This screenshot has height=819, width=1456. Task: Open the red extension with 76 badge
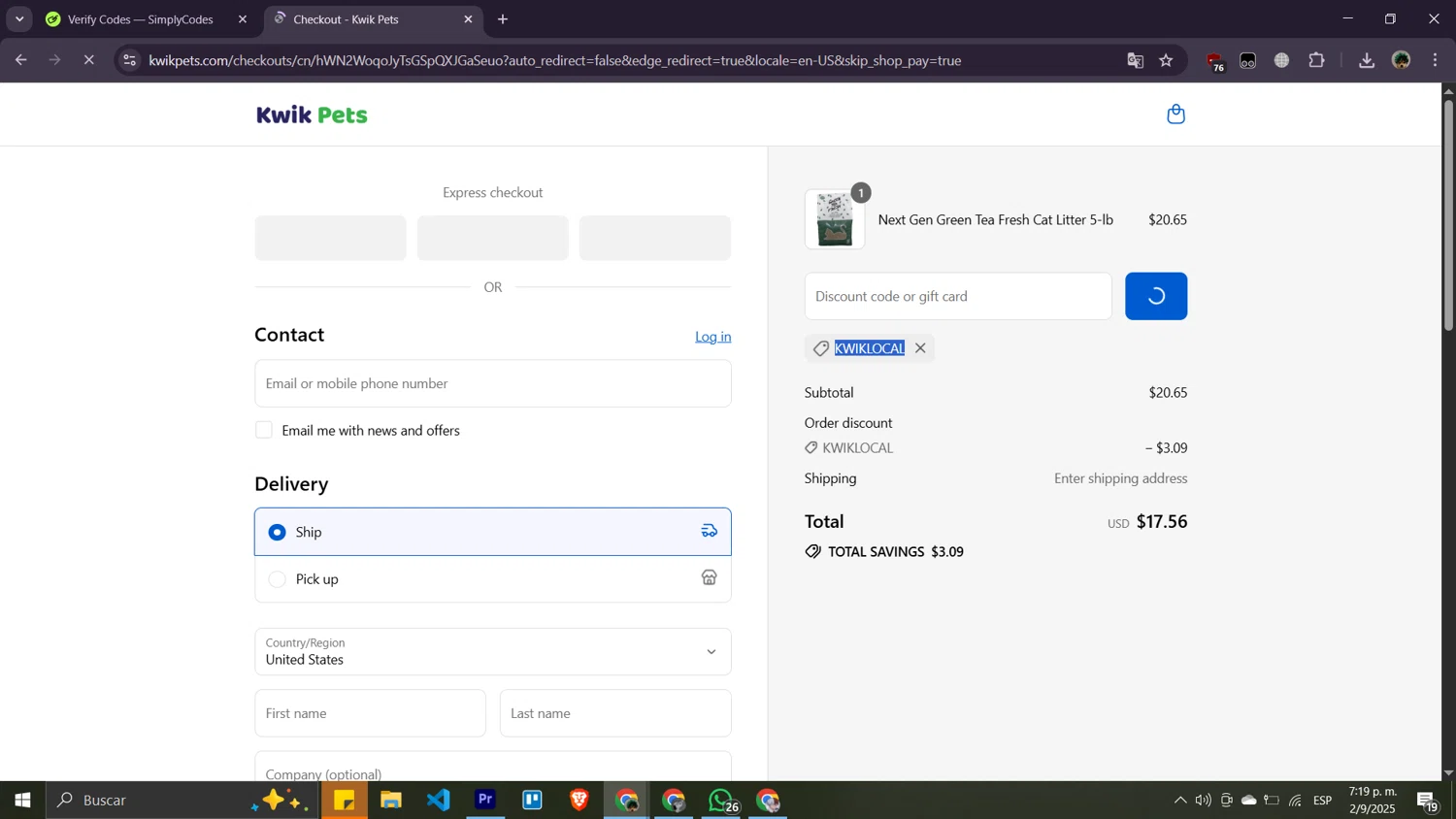[1214, 61]
